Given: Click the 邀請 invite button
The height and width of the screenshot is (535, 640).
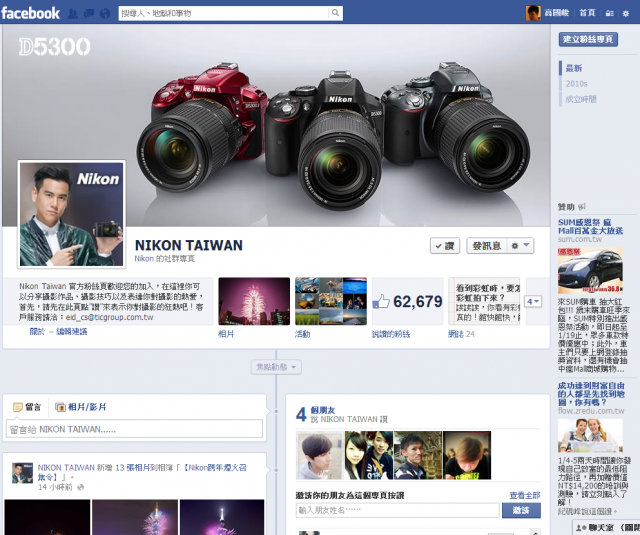Looking at the screenshot, I should tap(521, 511).
